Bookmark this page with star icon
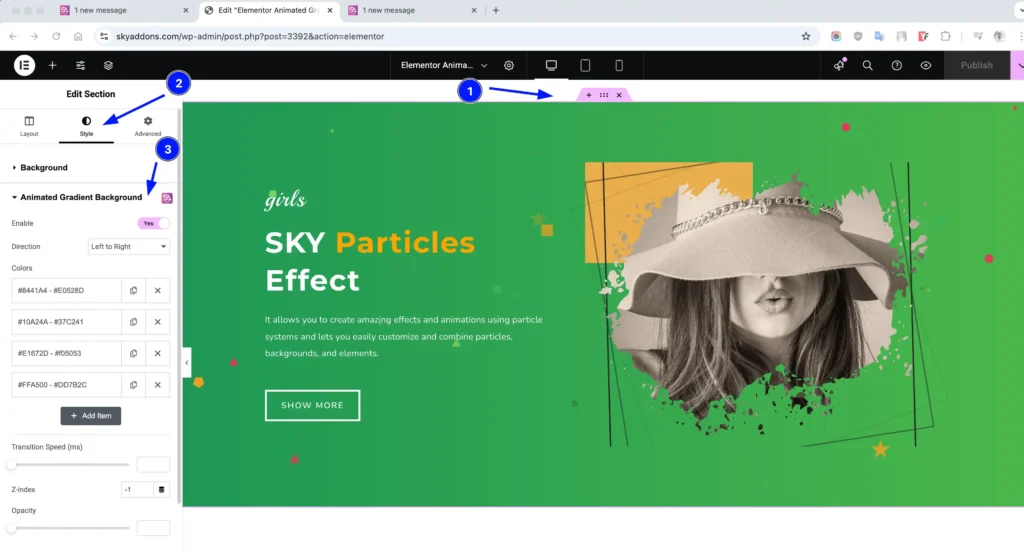Screen dimensions: 1024x552 point(806,37)
